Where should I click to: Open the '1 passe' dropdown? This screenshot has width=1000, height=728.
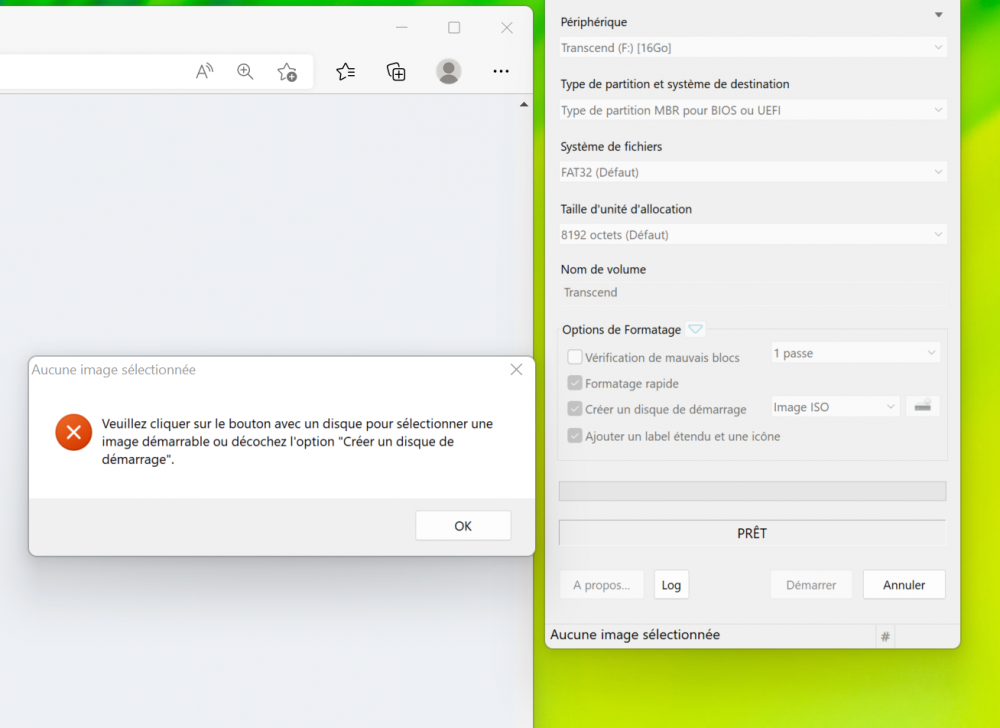coord(855,353)
